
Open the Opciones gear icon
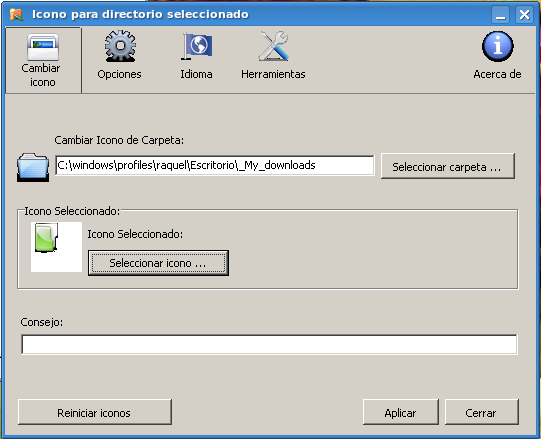click(x=120, y=46)
